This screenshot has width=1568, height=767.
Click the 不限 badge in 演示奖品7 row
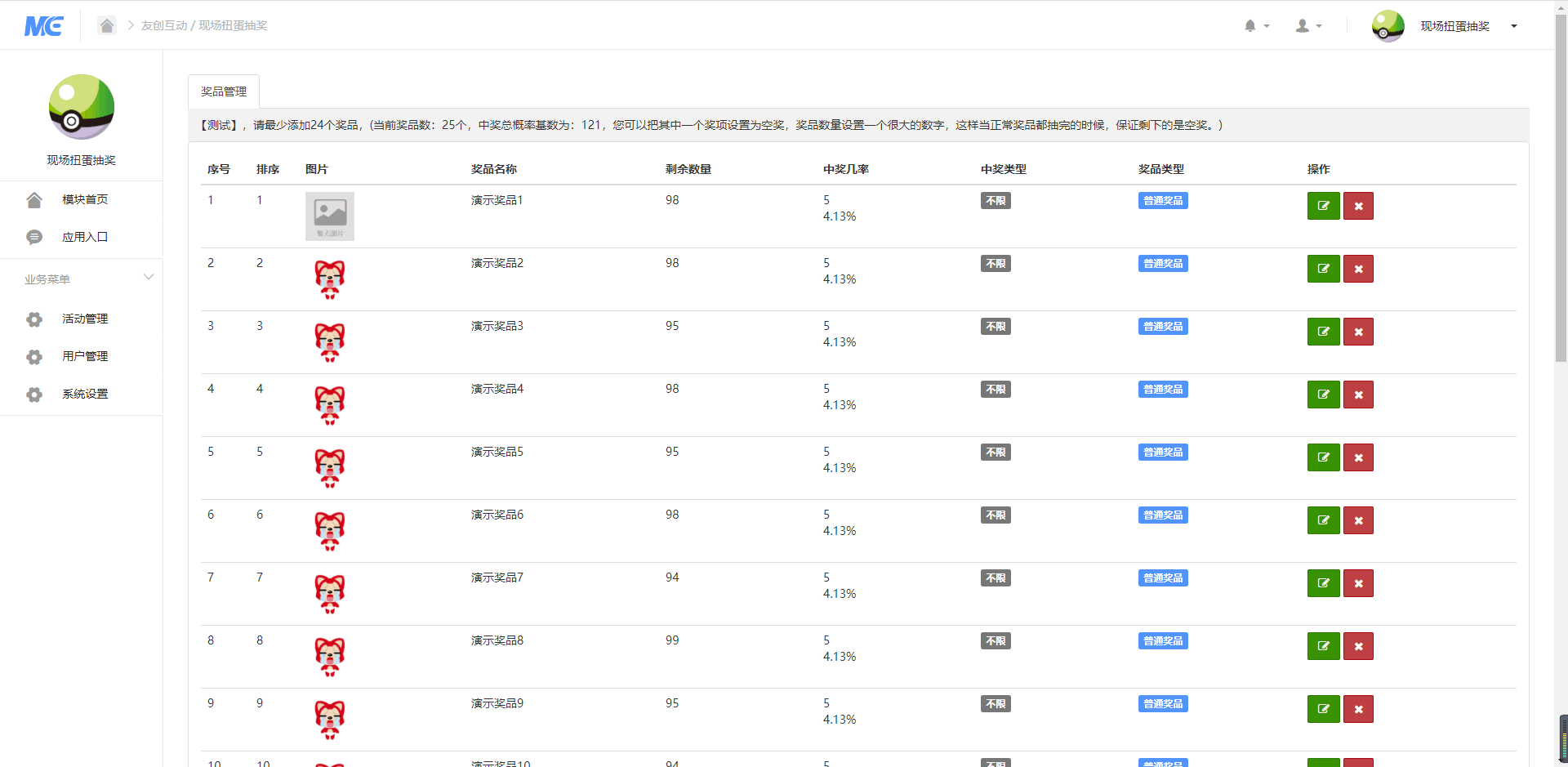point(996,578)
